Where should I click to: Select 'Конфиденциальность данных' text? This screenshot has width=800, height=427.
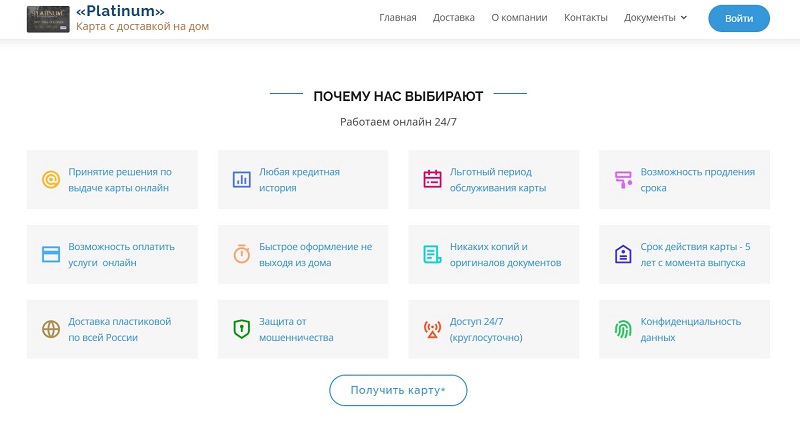coord(691,329)
